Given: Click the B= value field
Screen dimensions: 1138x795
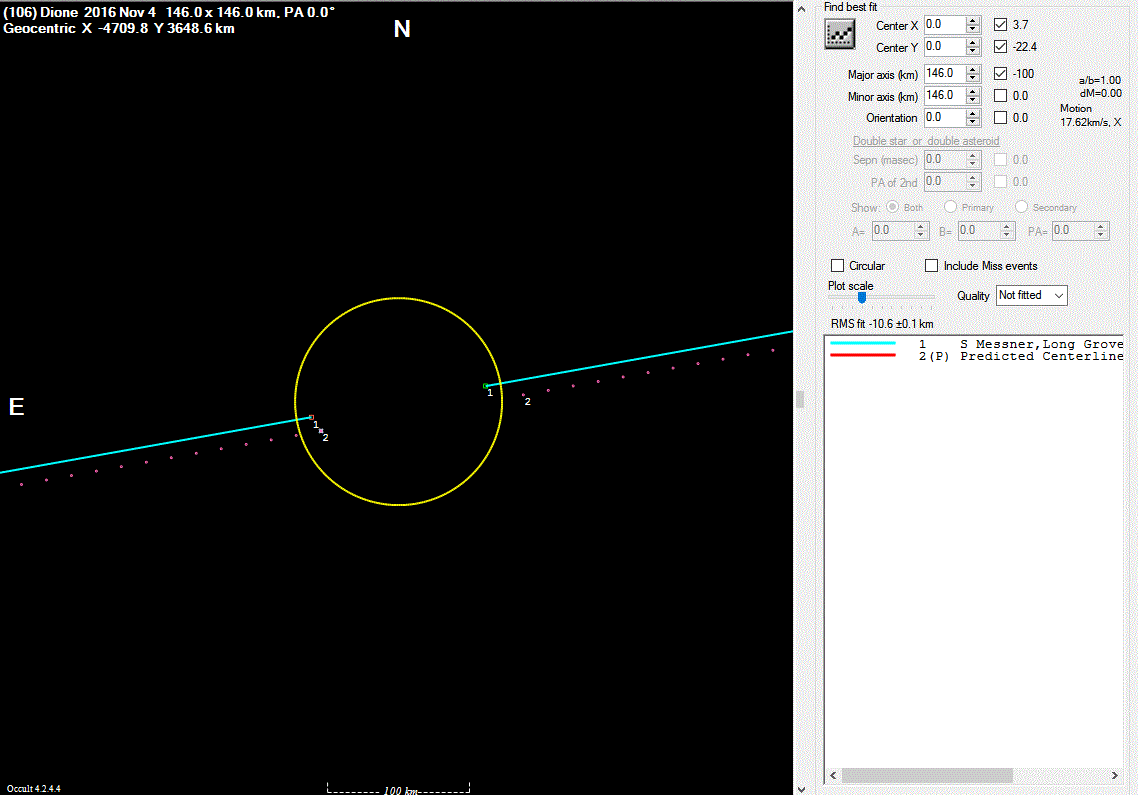Looking at the screenshot, I should point(979,231).
